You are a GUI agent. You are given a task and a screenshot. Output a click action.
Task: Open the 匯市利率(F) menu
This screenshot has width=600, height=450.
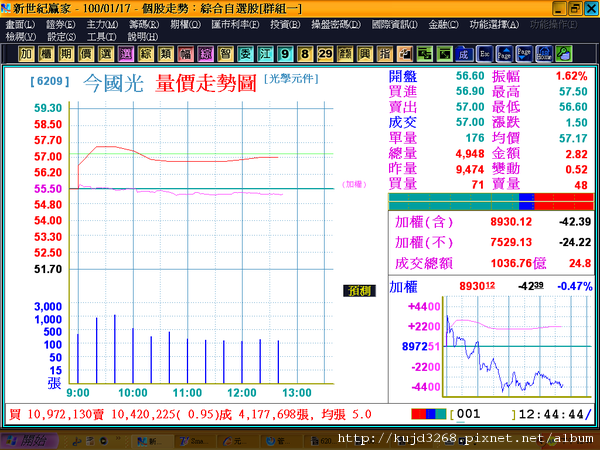(x=235, y=24)
